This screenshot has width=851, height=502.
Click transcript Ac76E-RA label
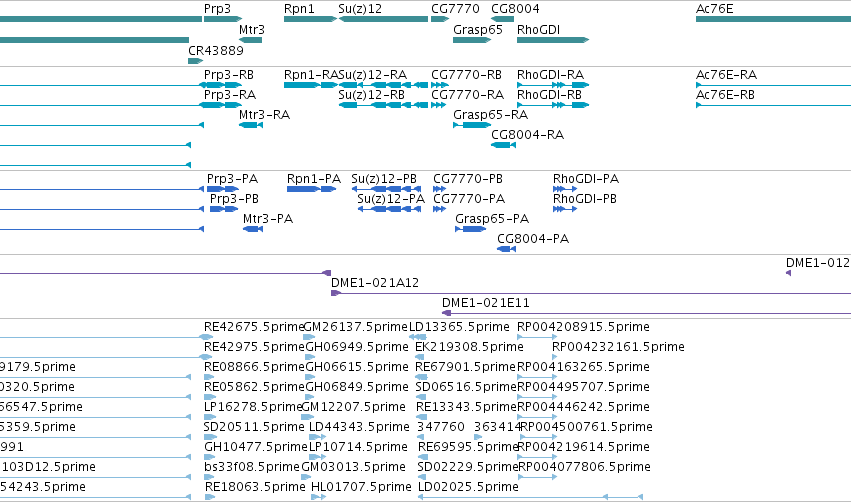726,75
